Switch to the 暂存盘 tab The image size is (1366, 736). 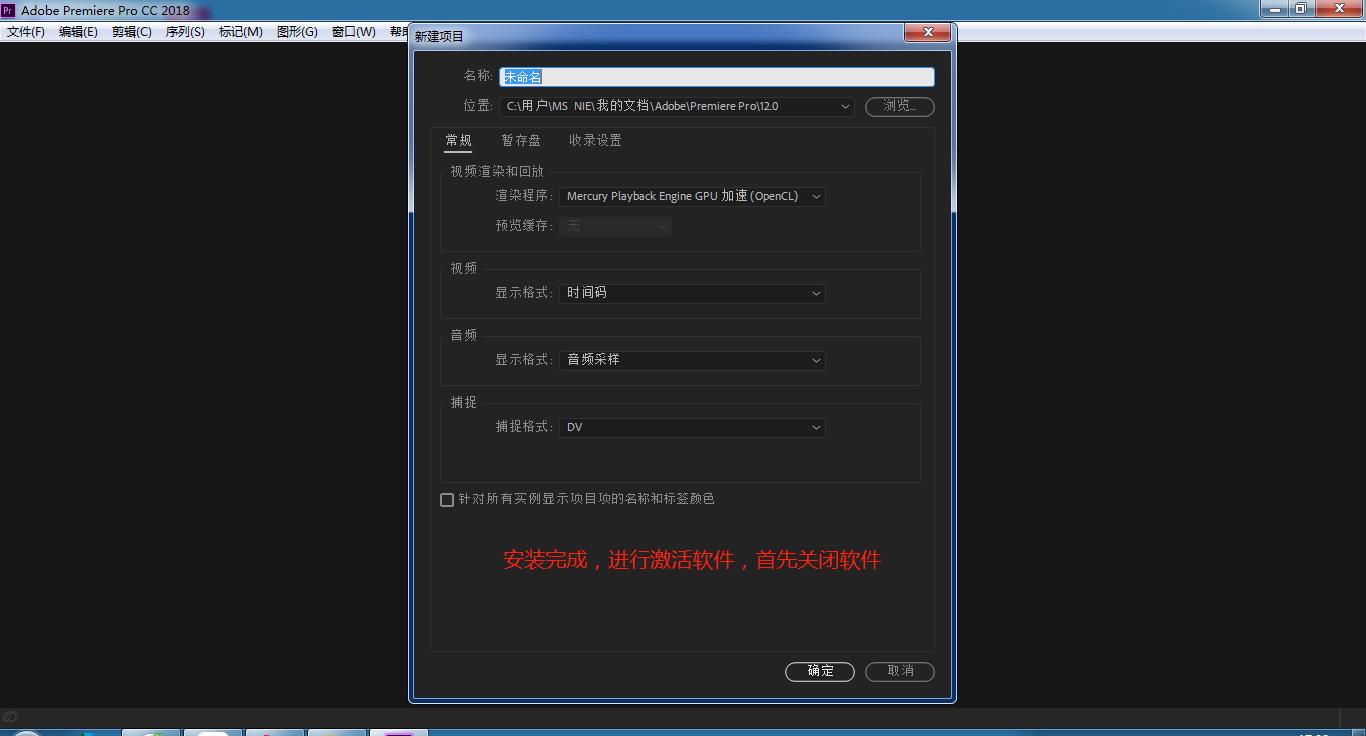coord(521,141)
